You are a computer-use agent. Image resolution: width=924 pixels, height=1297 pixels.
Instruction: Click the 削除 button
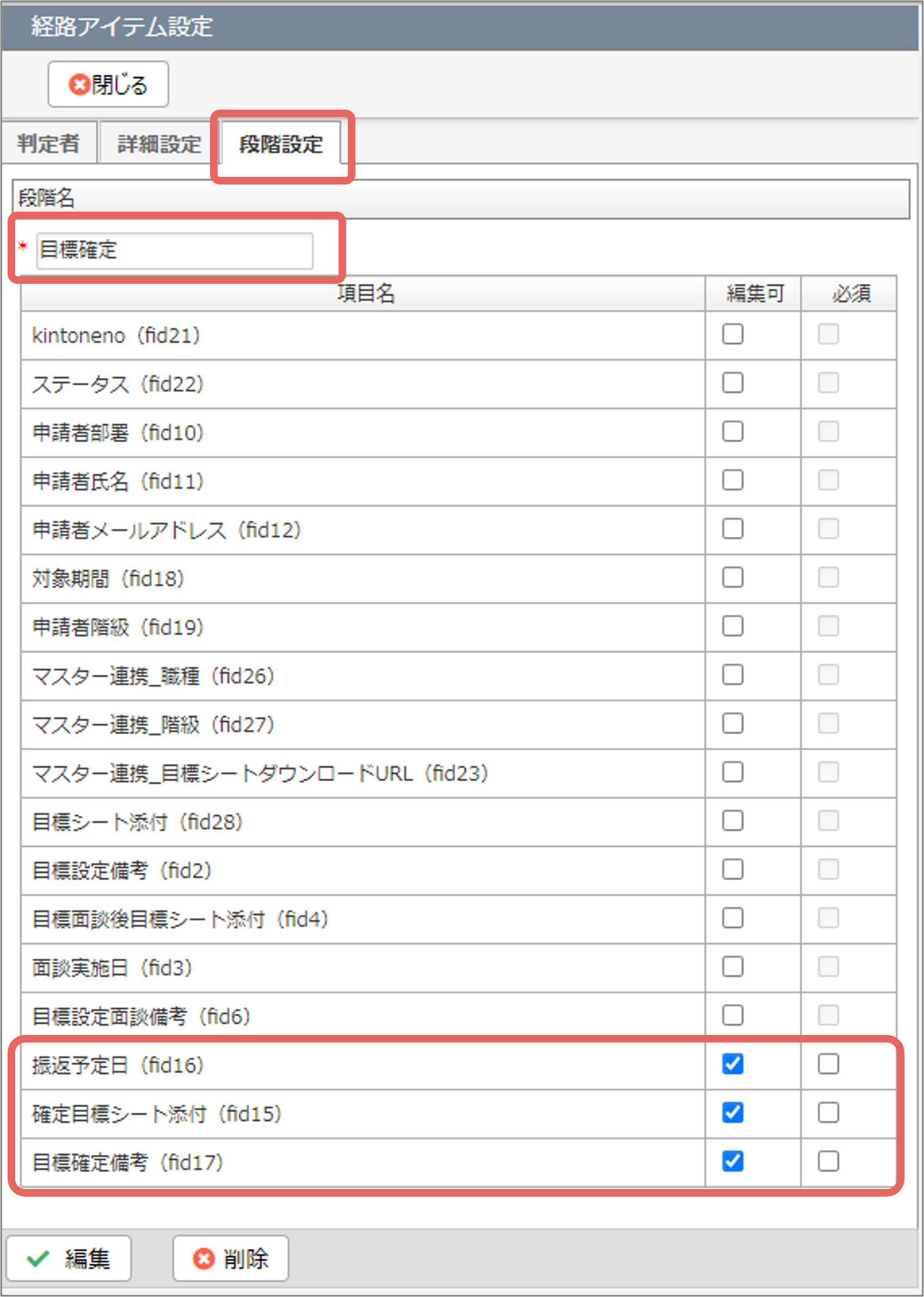click(231, 1258)
